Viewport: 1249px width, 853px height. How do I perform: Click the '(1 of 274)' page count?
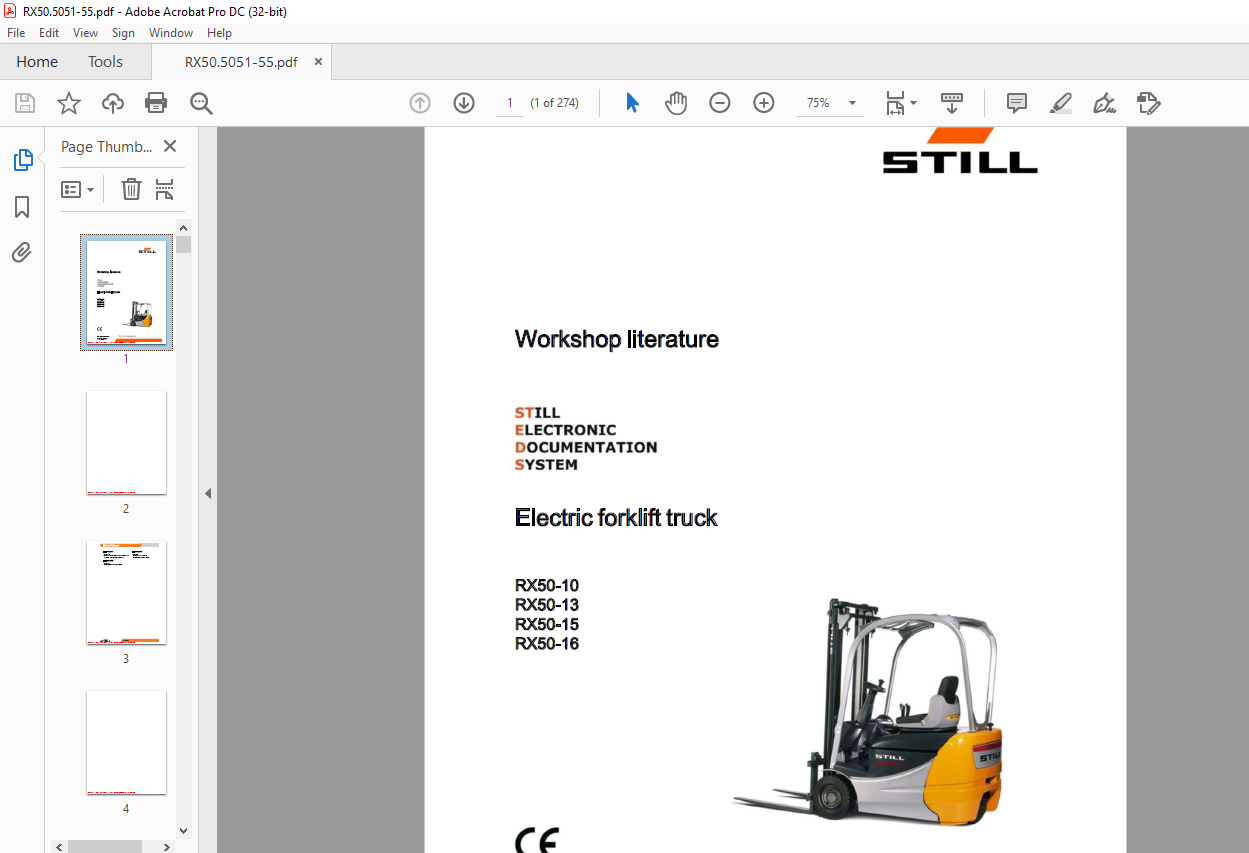(x=555, y=103)
